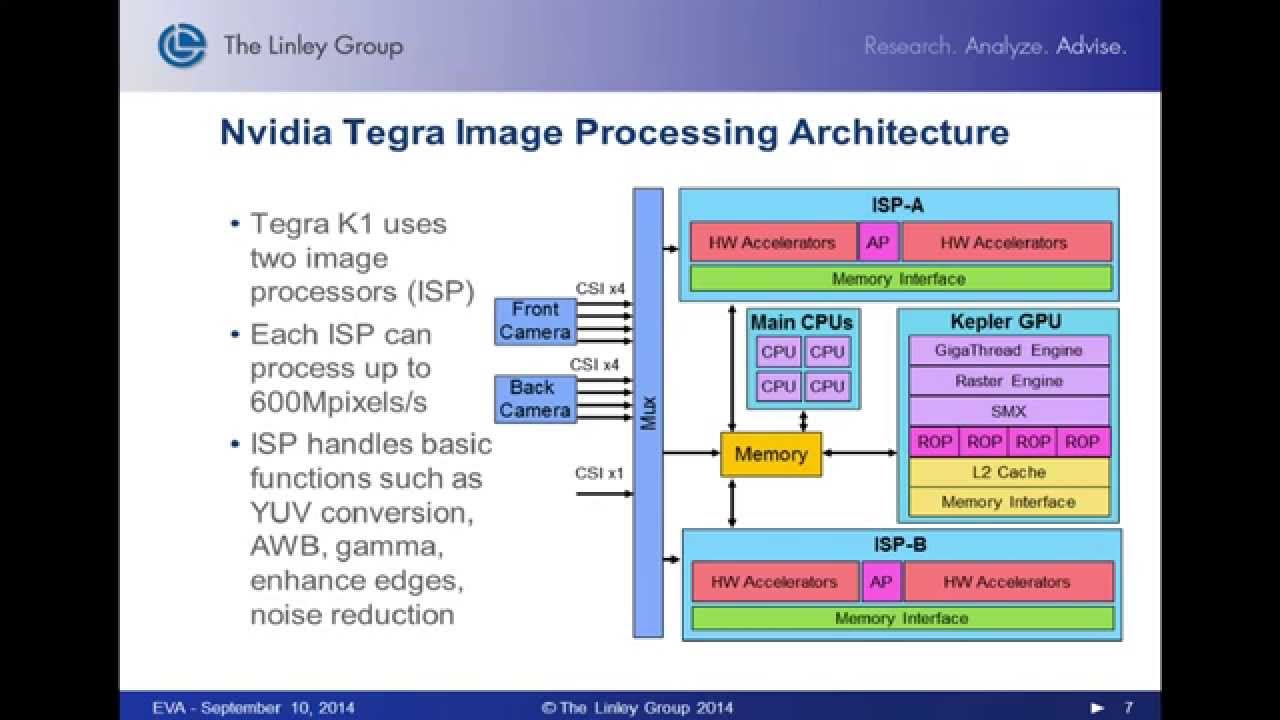
Task: Click the "© The Linley Group 2014" copyright text
Action: pos(638,708)
